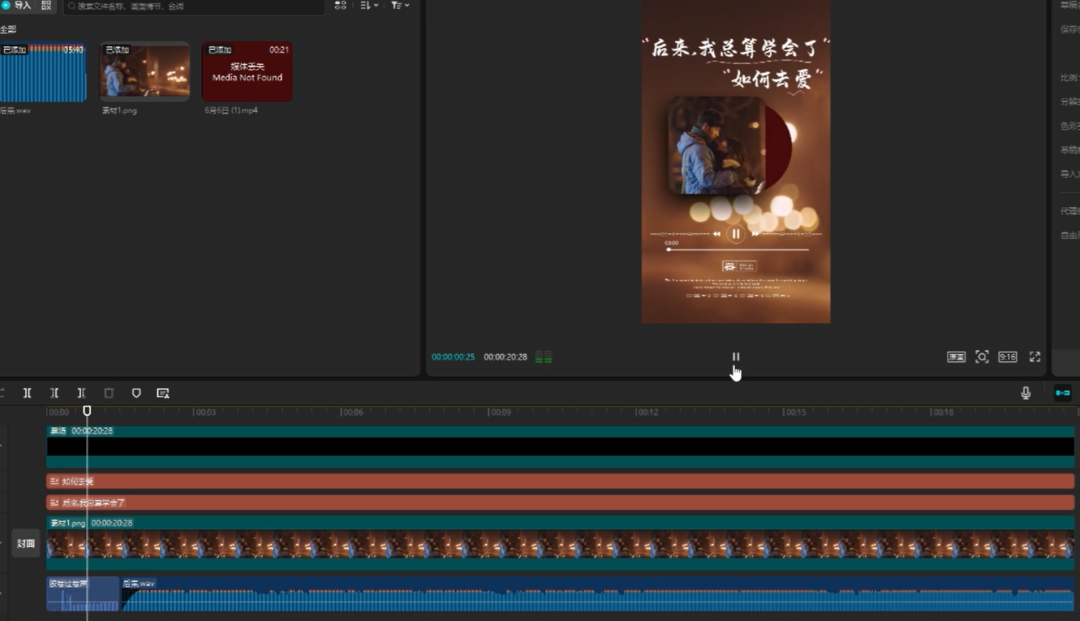Screen dimensions: 1080x621
Task: Select the 后来.wav audio clip
Action: [597, 594]
